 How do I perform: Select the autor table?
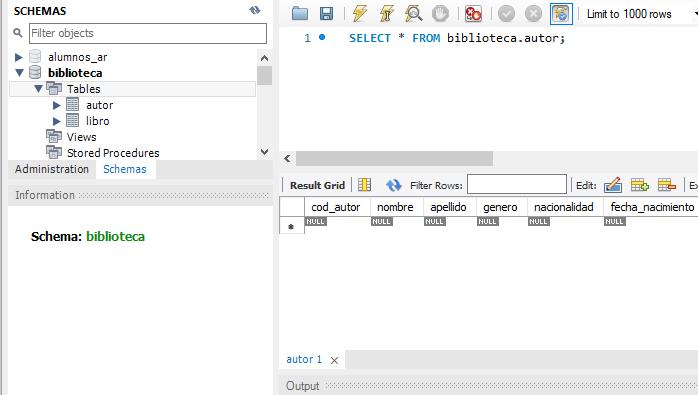tap(100, 105)
